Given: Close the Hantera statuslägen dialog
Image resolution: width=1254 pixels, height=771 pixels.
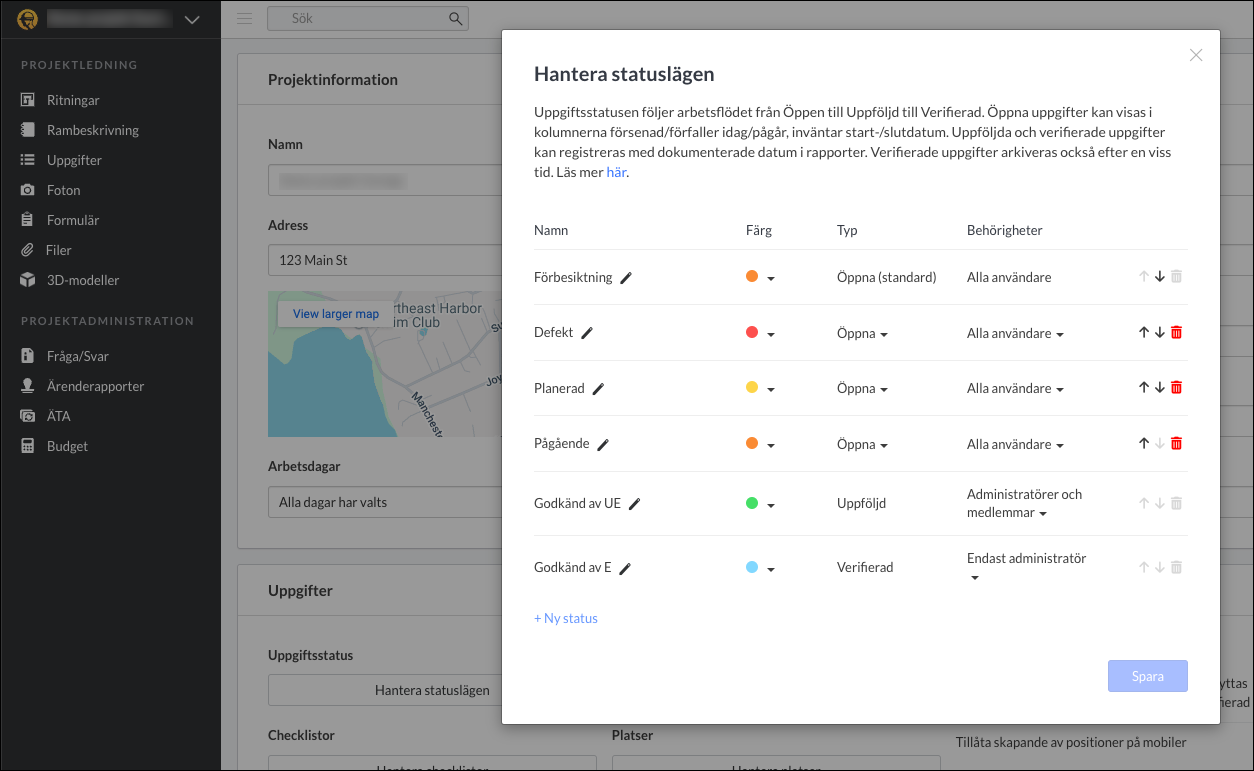Looking at the screenshot, I should pyautogui.click(x=1195, y=56).
